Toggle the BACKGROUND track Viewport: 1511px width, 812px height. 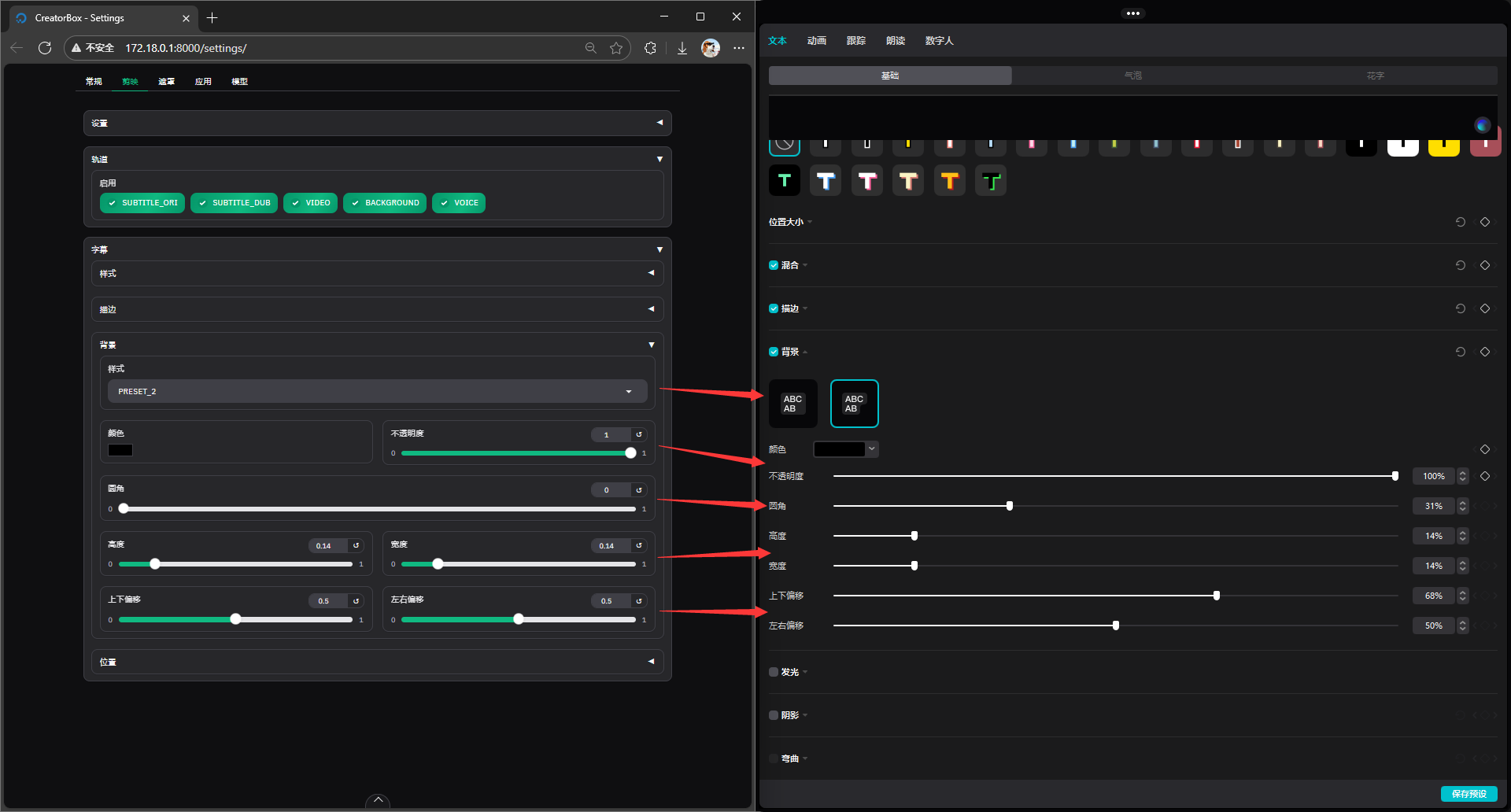click(385, 203)
